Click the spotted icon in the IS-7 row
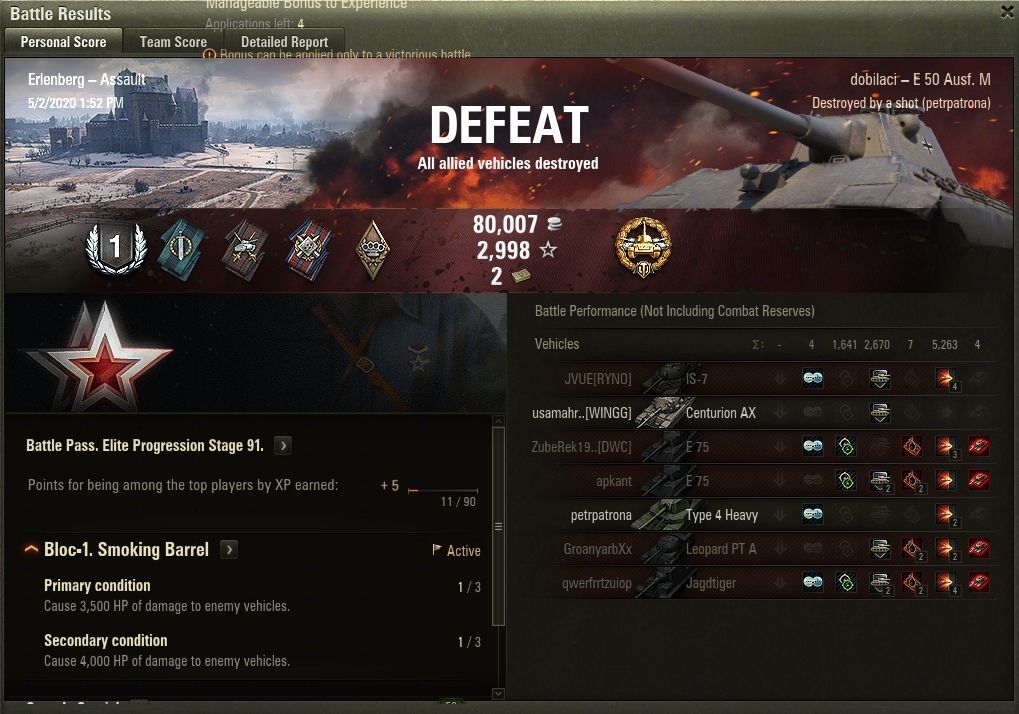This screenshot has width=1019, height=714. click(812, 378)
